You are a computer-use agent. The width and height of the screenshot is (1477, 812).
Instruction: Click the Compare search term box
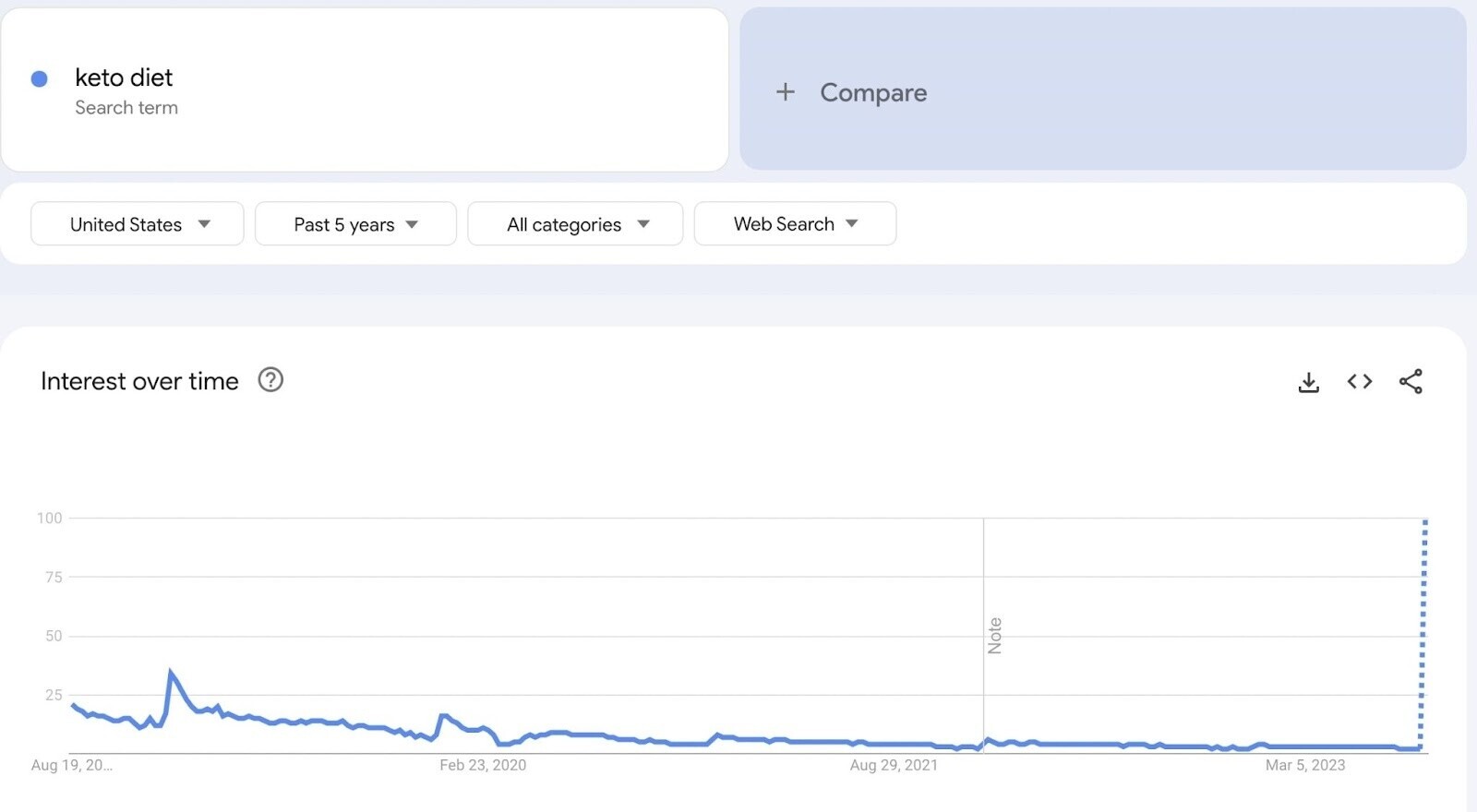coord(1103,90)
